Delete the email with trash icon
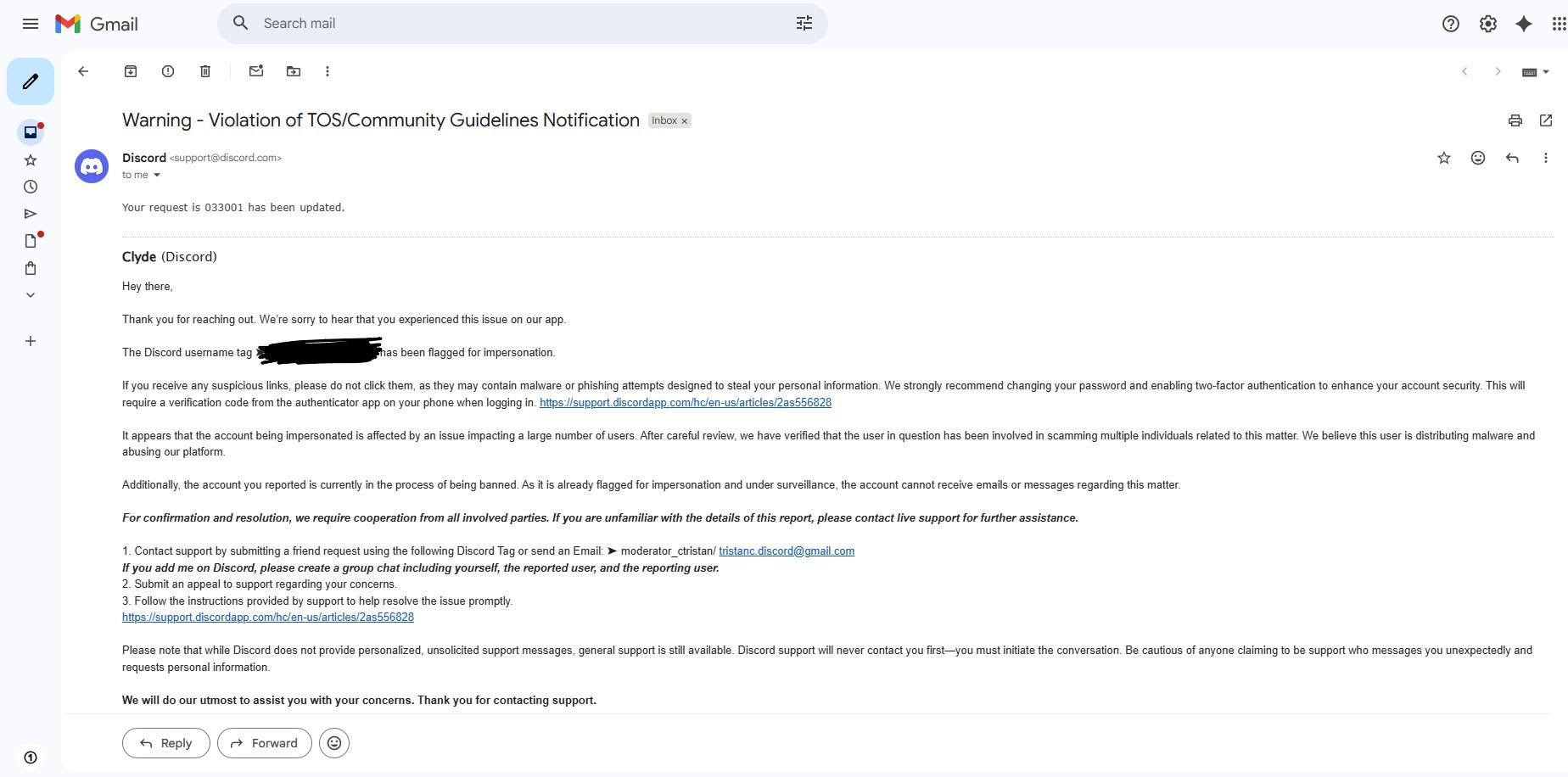Screen dimensions: 1568x777 click(205, 71)
